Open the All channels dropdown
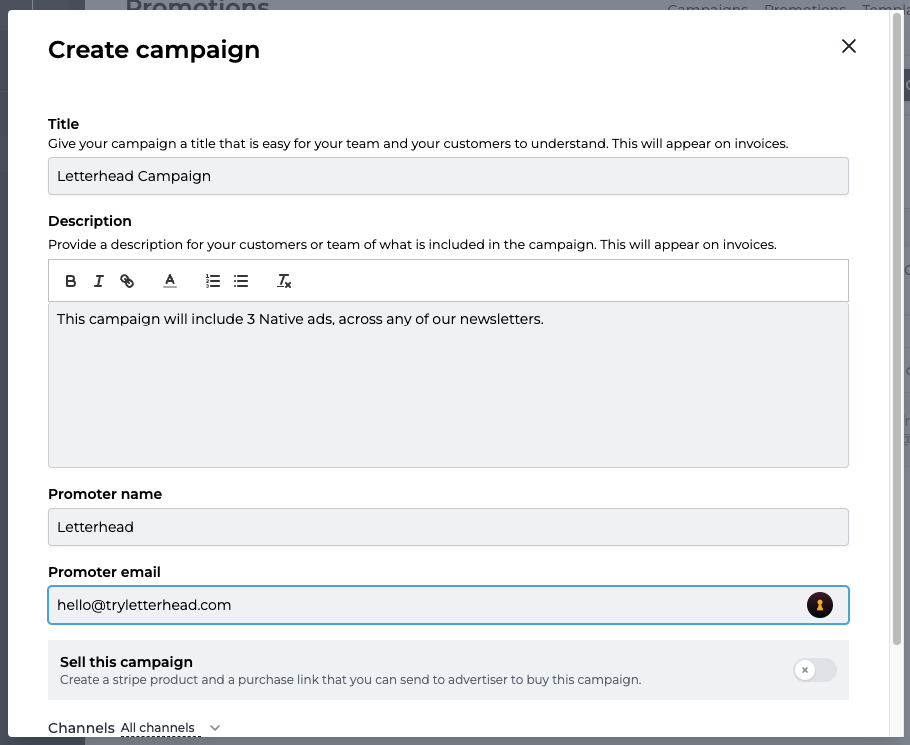The height and width of the screenshot is (745, 910). tap(170, 728)
